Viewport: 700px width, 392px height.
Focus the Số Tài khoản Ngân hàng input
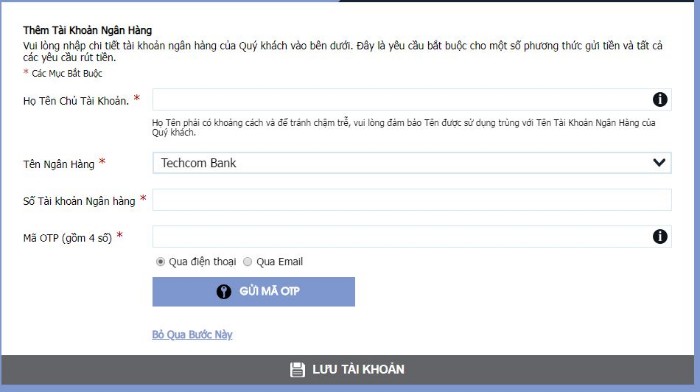[412, 200]
